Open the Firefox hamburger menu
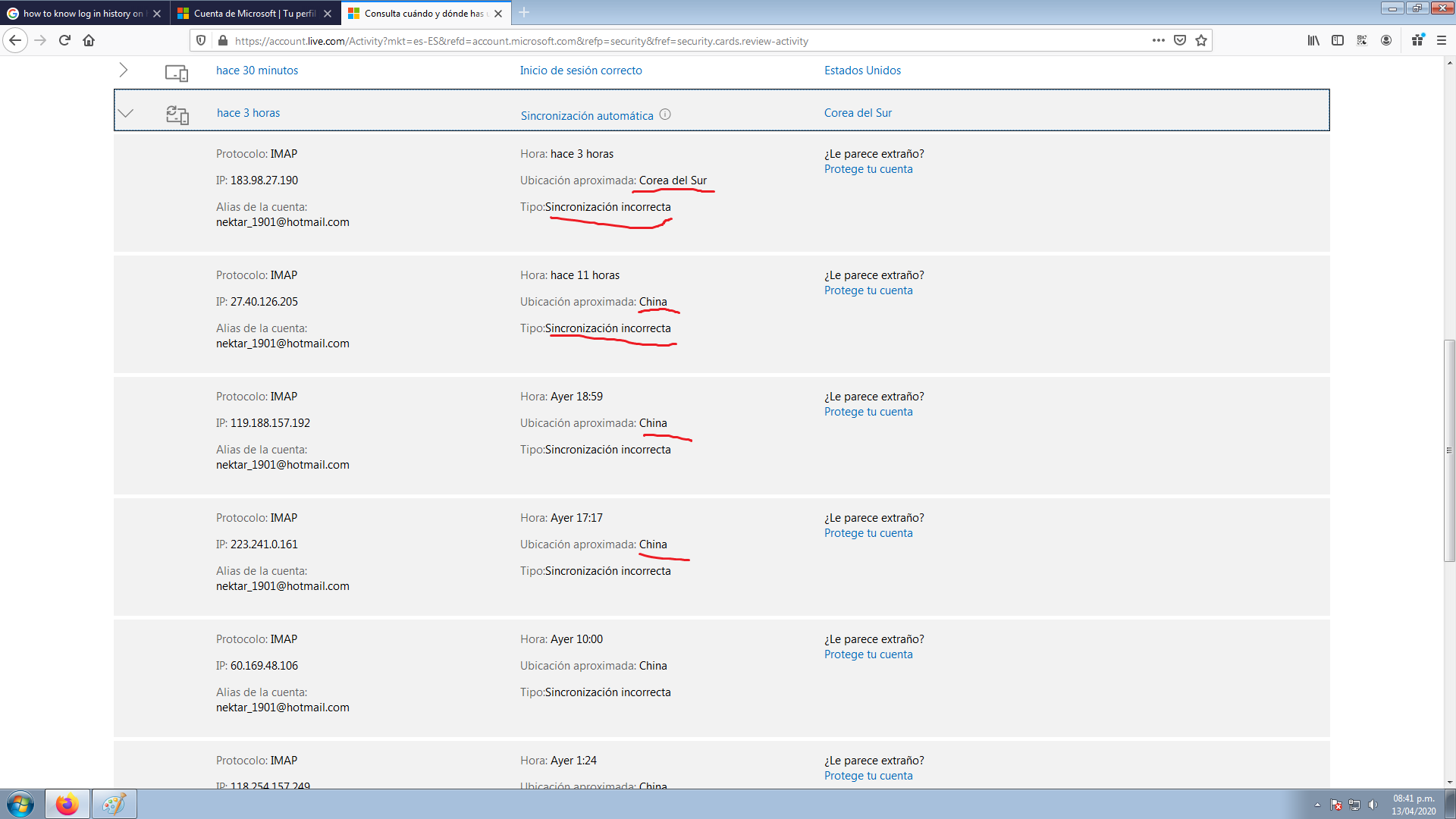 click(1442, 41)
